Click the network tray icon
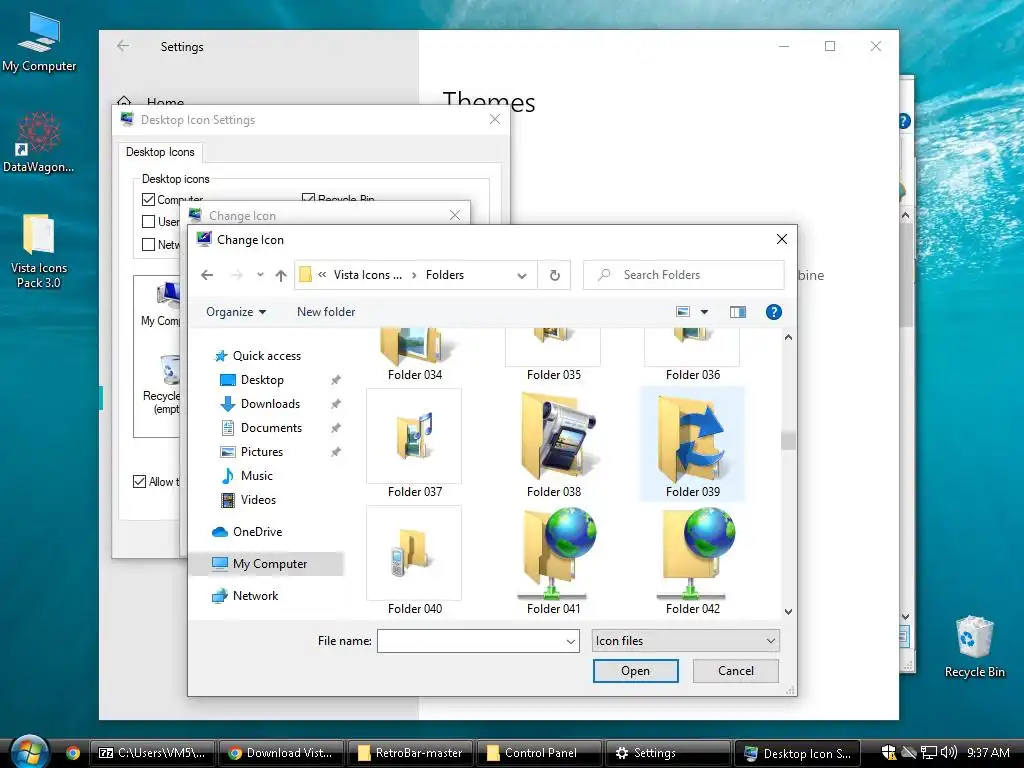Screen dimensions: 1024x768 tap(929, 752)
